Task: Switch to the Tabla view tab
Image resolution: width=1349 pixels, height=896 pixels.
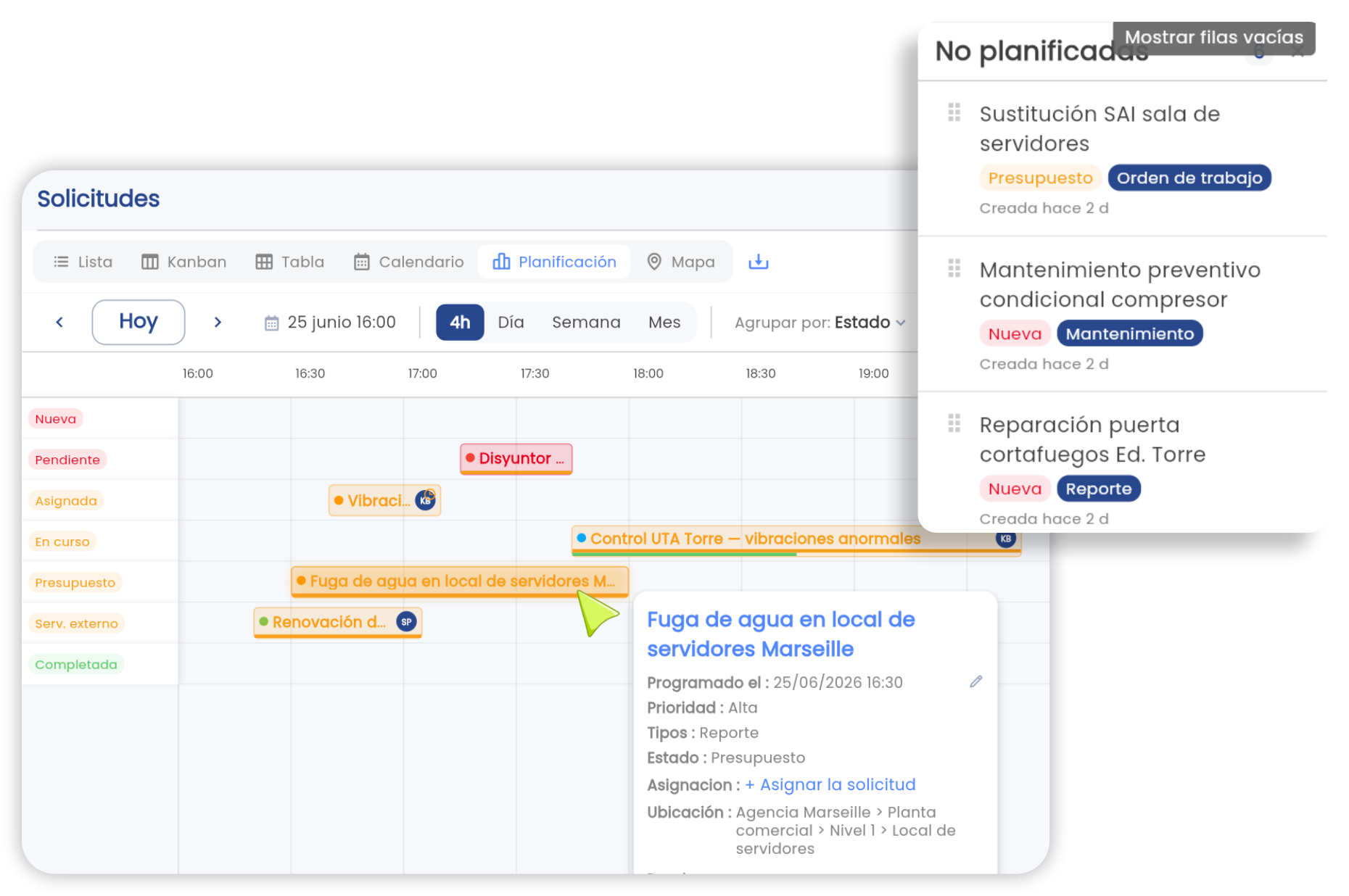Action: (x=289, y=262)
